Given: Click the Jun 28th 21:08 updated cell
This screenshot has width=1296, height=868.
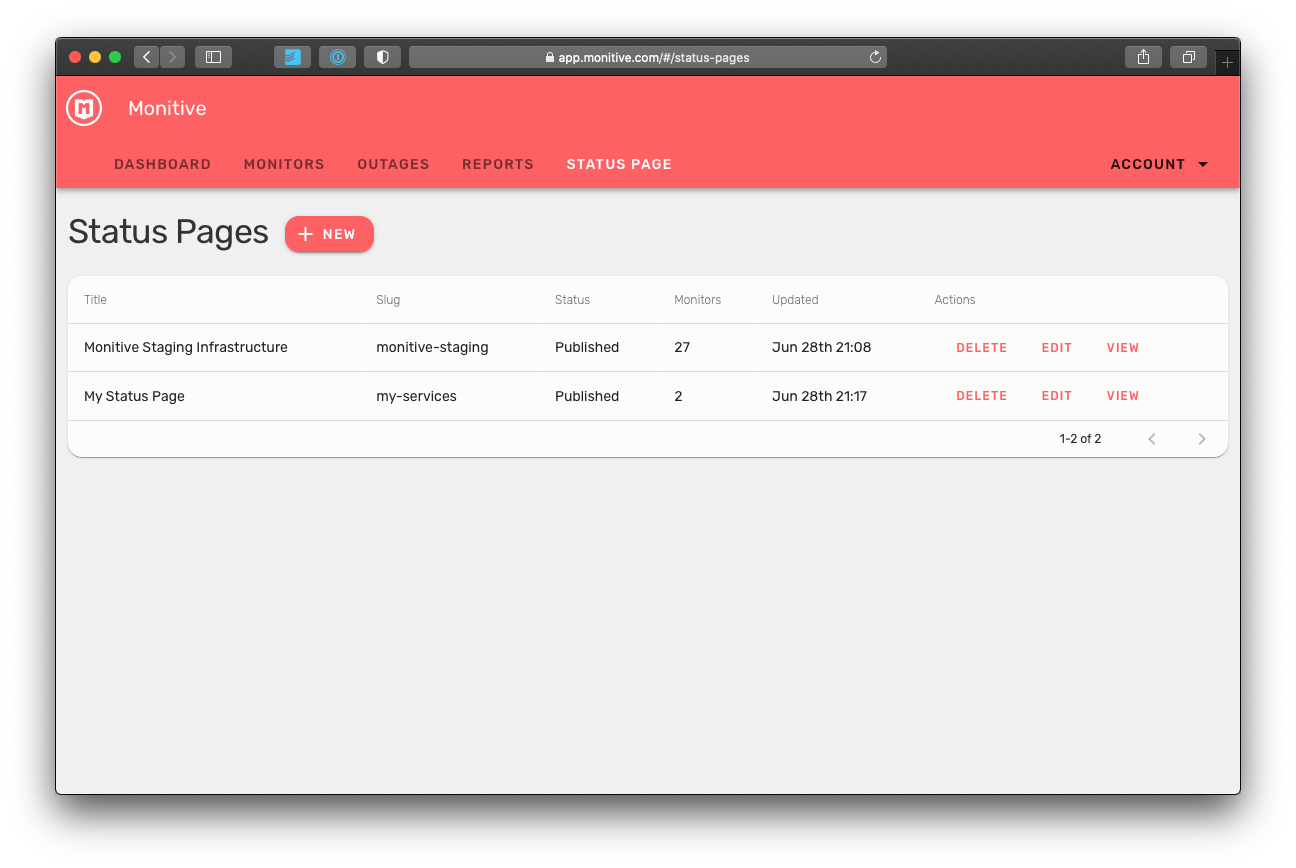Looking at the screenshot, I should pos(821,348).
